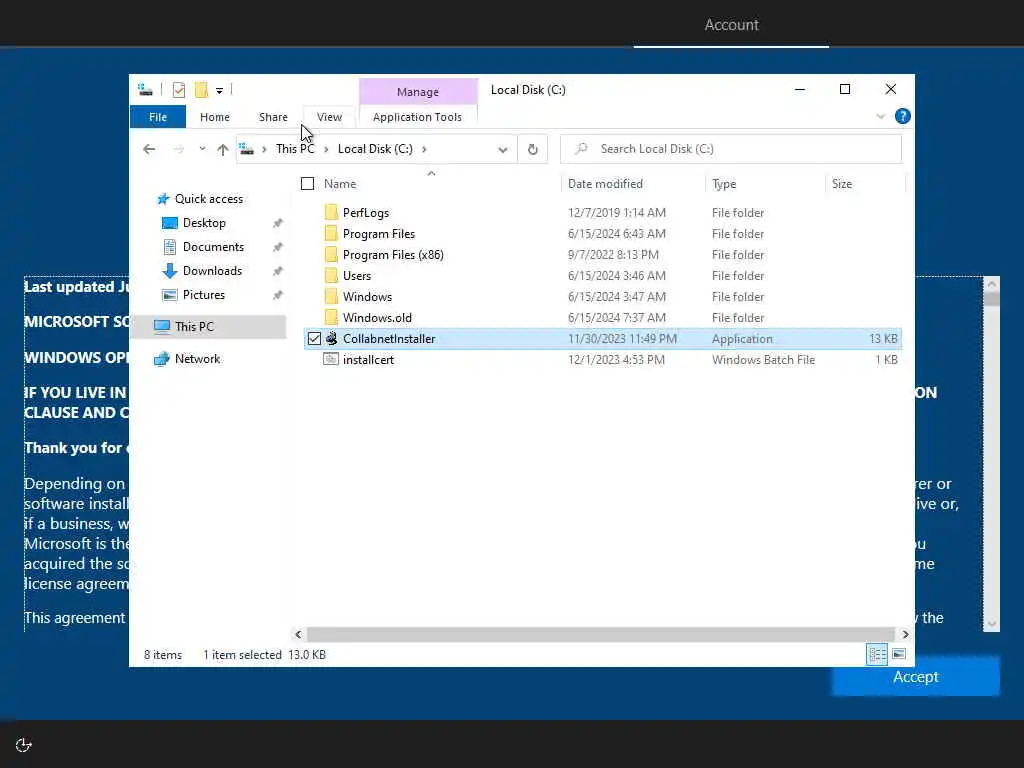Sort by the Size column header
The height and width of the screenshot is (768, 1024).
(842, 184)
